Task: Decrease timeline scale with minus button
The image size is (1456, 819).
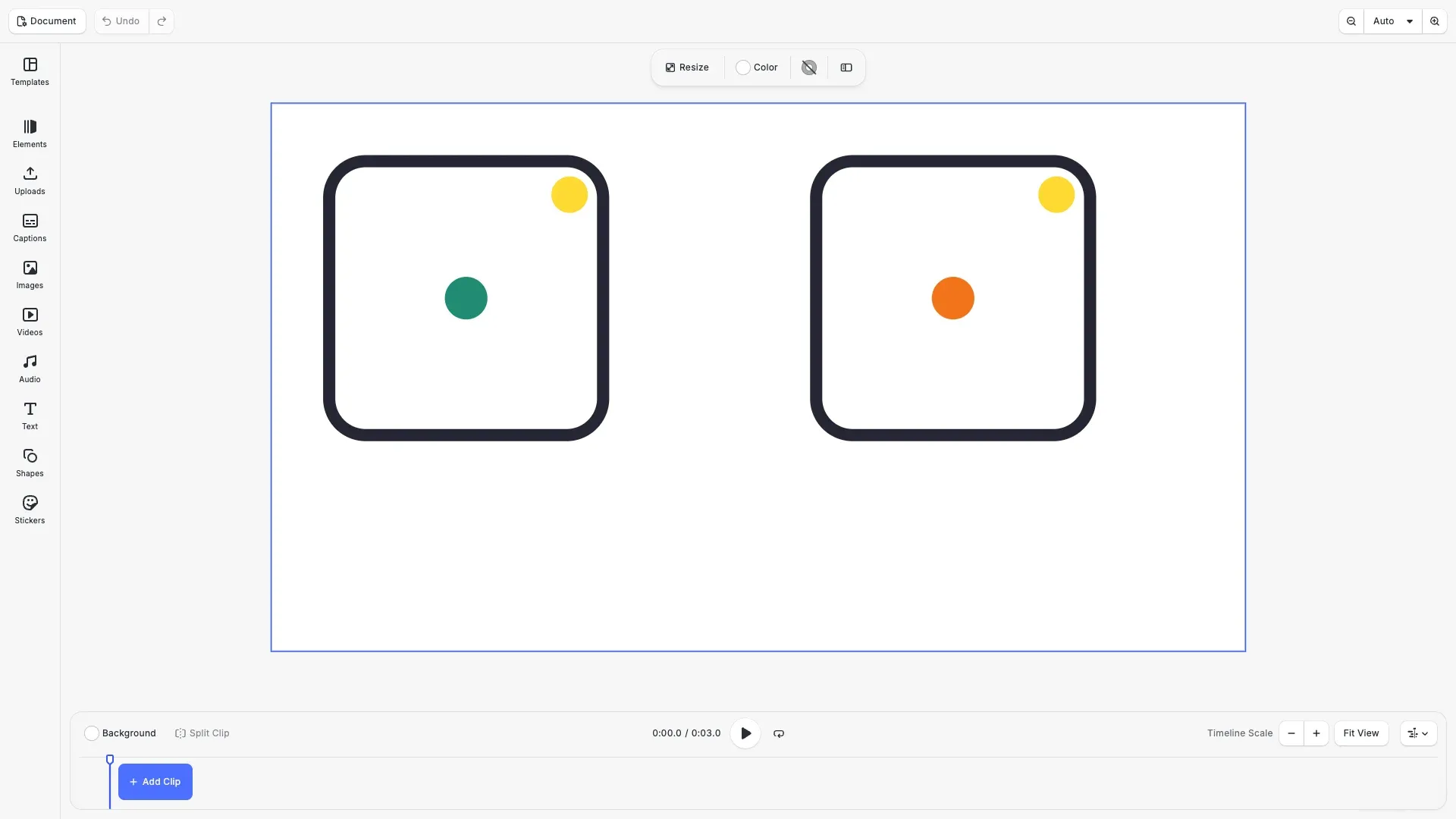Action: [x=1291, y=733]
